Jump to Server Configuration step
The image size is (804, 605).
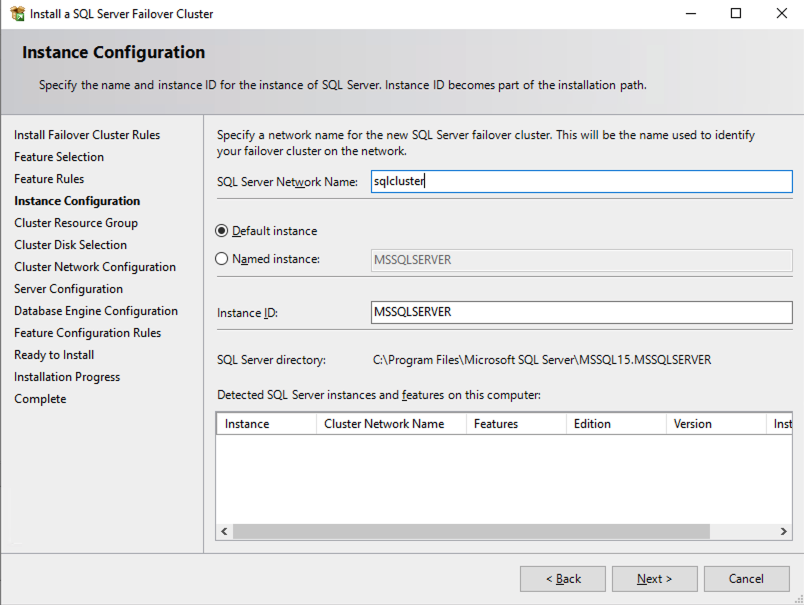pos(69,289)
